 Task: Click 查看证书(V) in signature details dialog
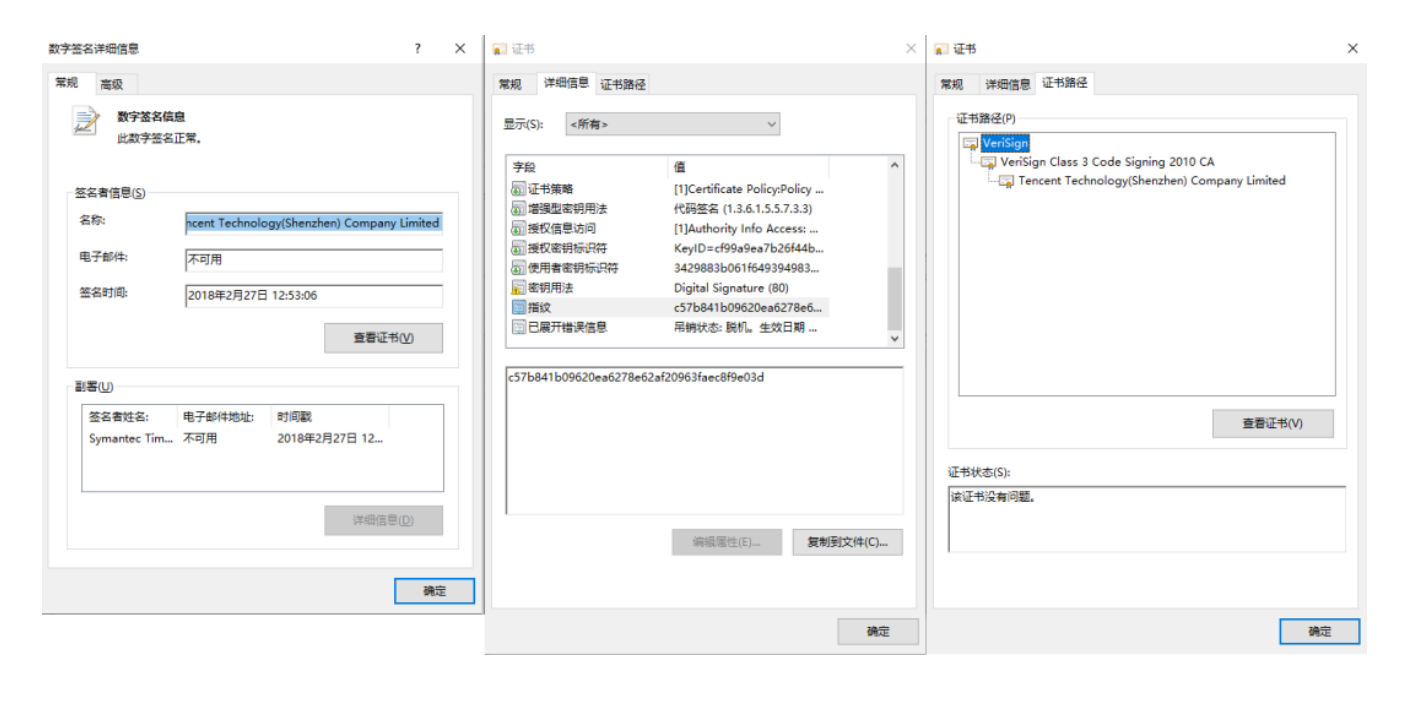[x=383, y=338]
